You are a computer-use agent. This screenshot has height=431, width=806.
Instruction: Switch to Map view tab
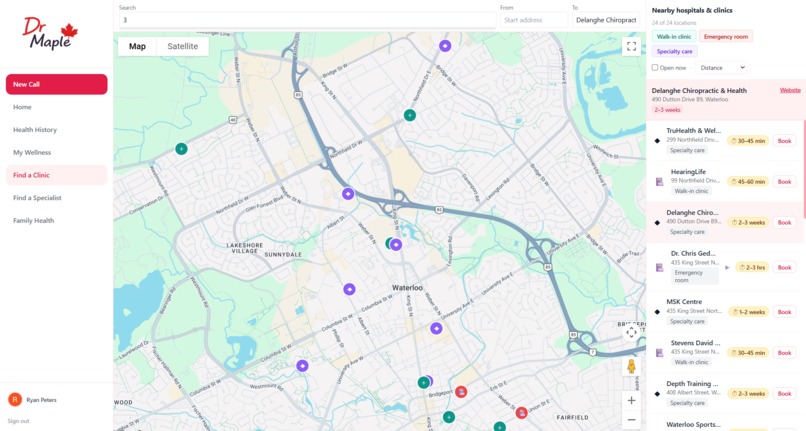137,46
